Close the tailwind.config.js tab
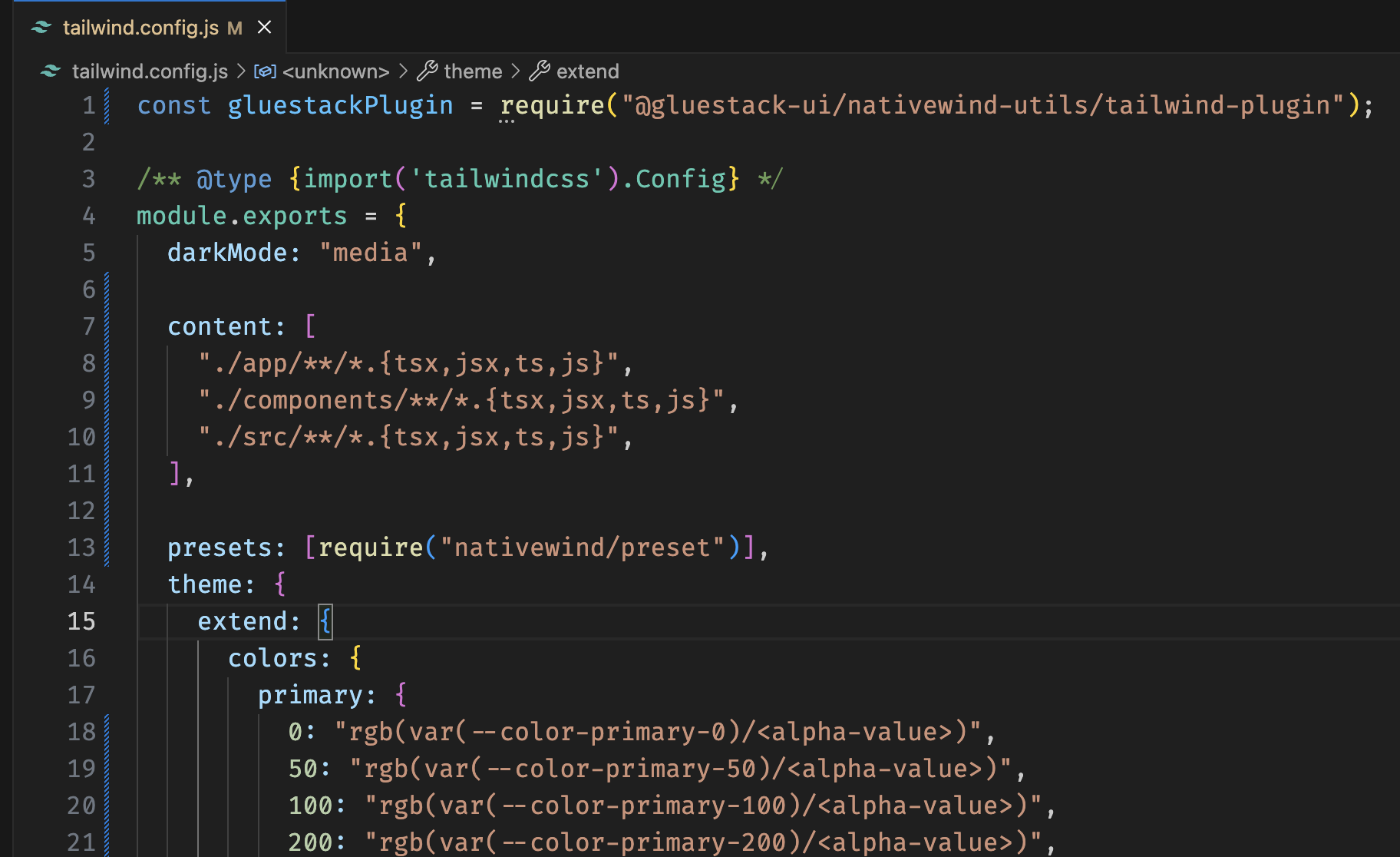Screen dimensions: 1400x857 click(x=265, y=28)
